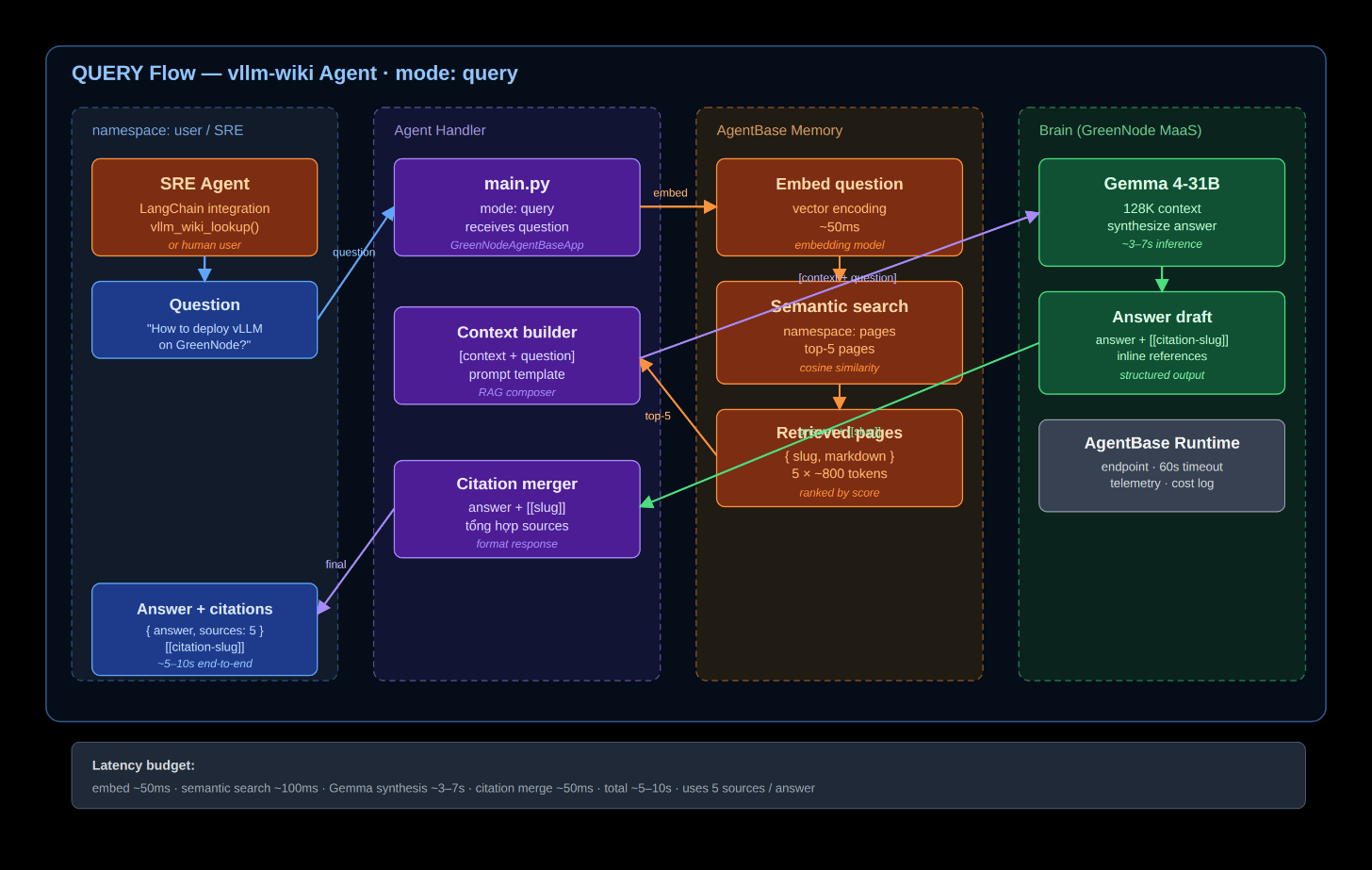
Task: Select the Question node in user namespace
Action: pos(204,320)
